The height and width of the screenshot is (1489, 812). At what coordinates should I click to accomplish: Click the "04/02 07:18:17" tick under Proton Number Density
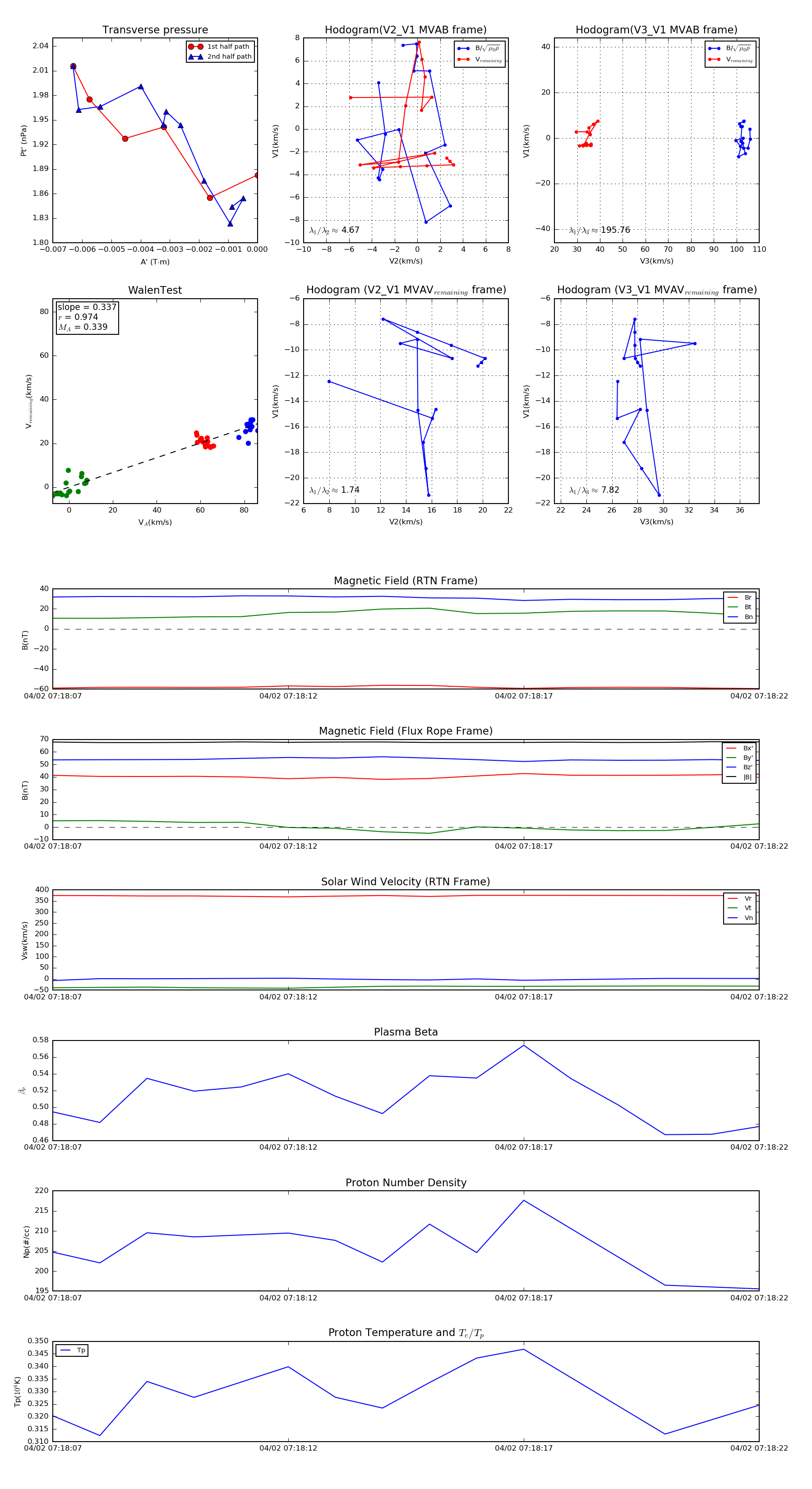pyautogui.click(x=524, y=1298)
